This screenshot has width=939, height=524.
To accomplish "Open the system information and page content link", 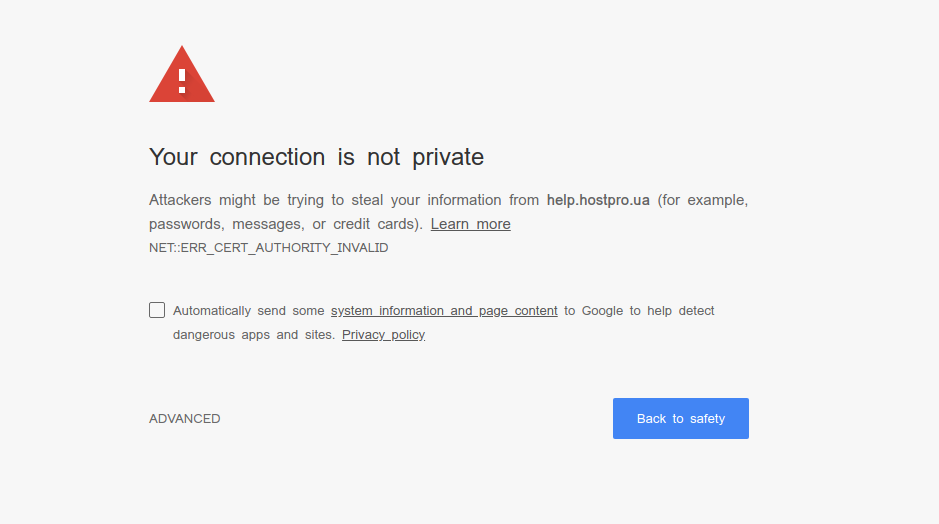I will click(x=444, y=311).
